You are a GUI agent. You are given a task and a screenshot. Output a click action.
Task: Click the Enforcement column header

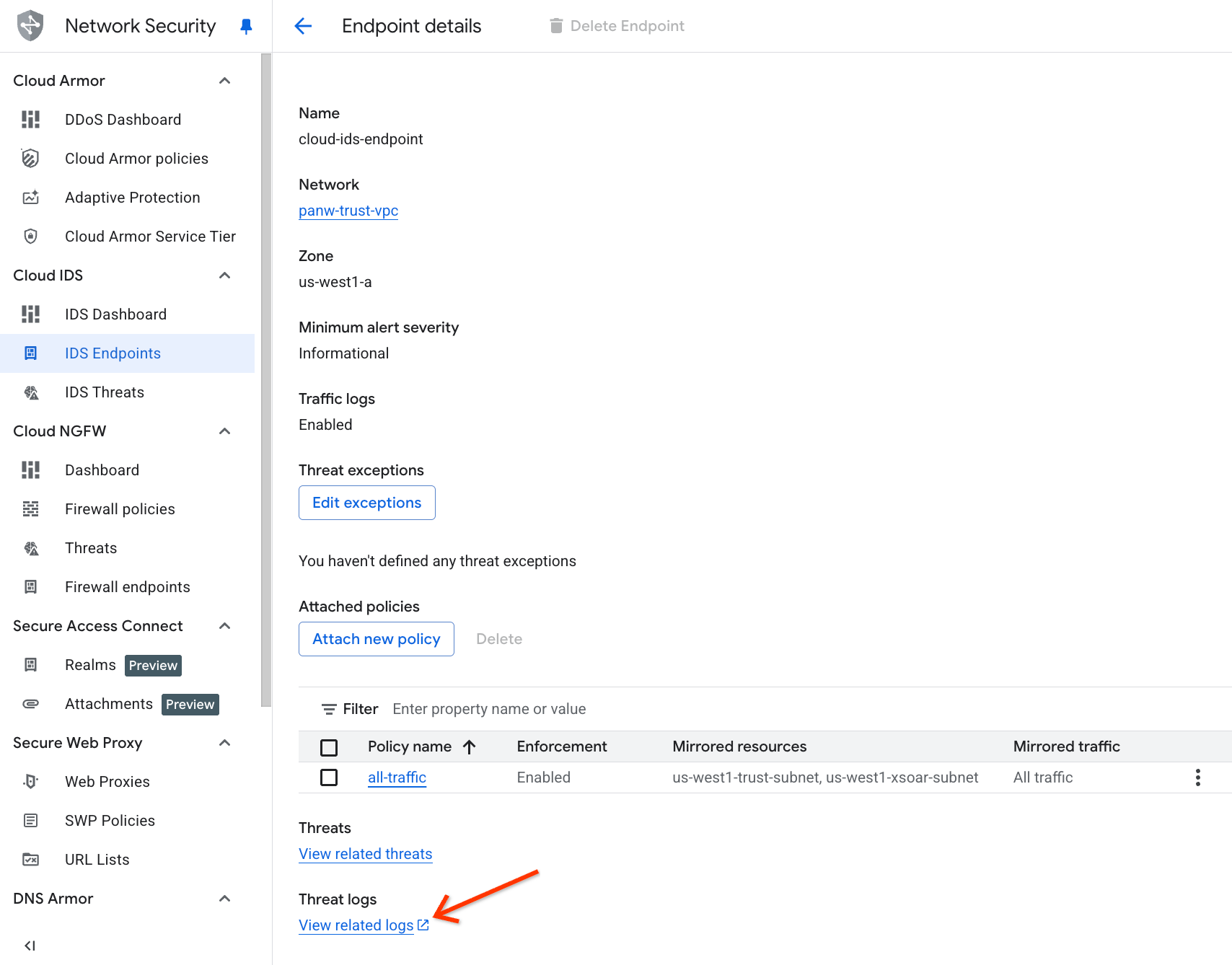click(562, 746)
